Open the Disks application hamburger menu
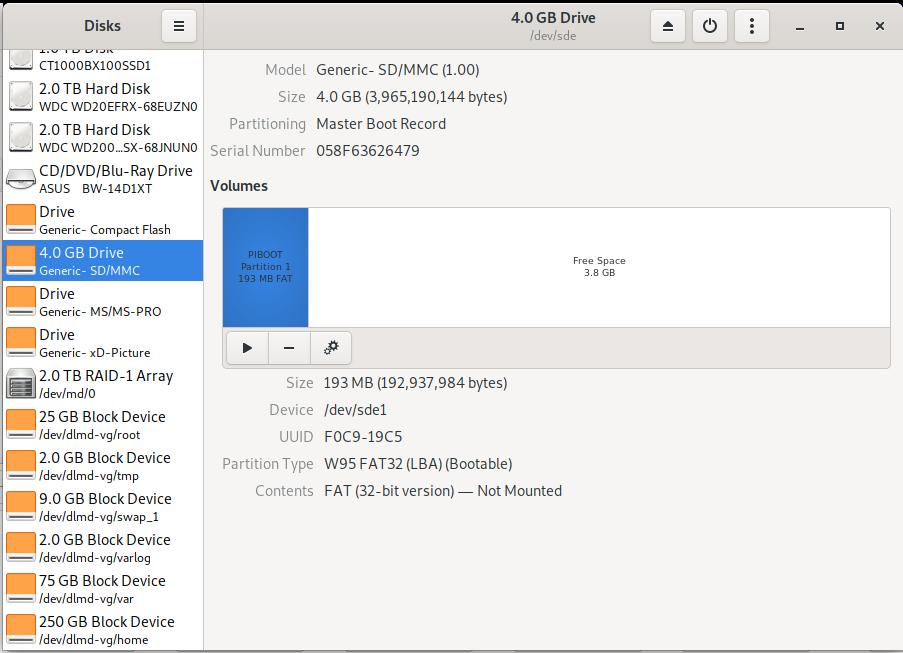The width and height of the screenshot is (903, 653). pos(179,26)
